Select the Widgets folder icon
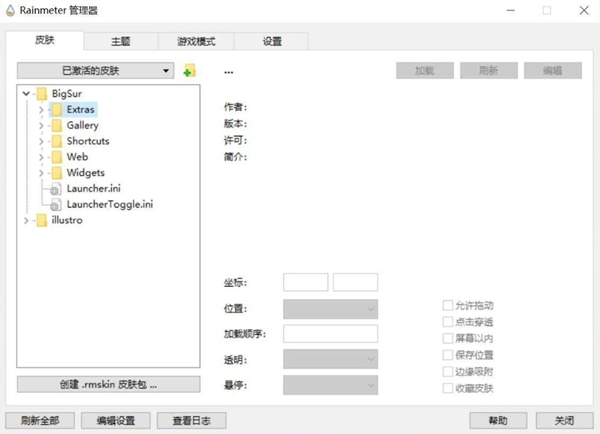Image resolution: width=600 pixels, height=434 pixels. coord(57,173)
